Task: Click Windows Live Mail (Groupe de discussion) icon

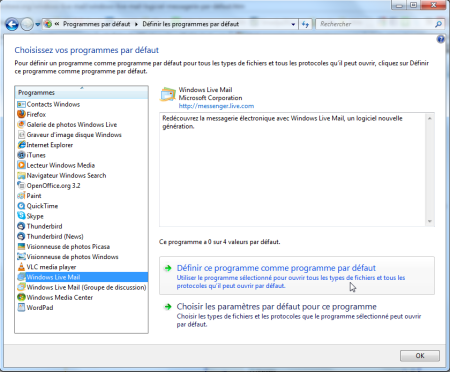Action: click(x=21, y=287)
